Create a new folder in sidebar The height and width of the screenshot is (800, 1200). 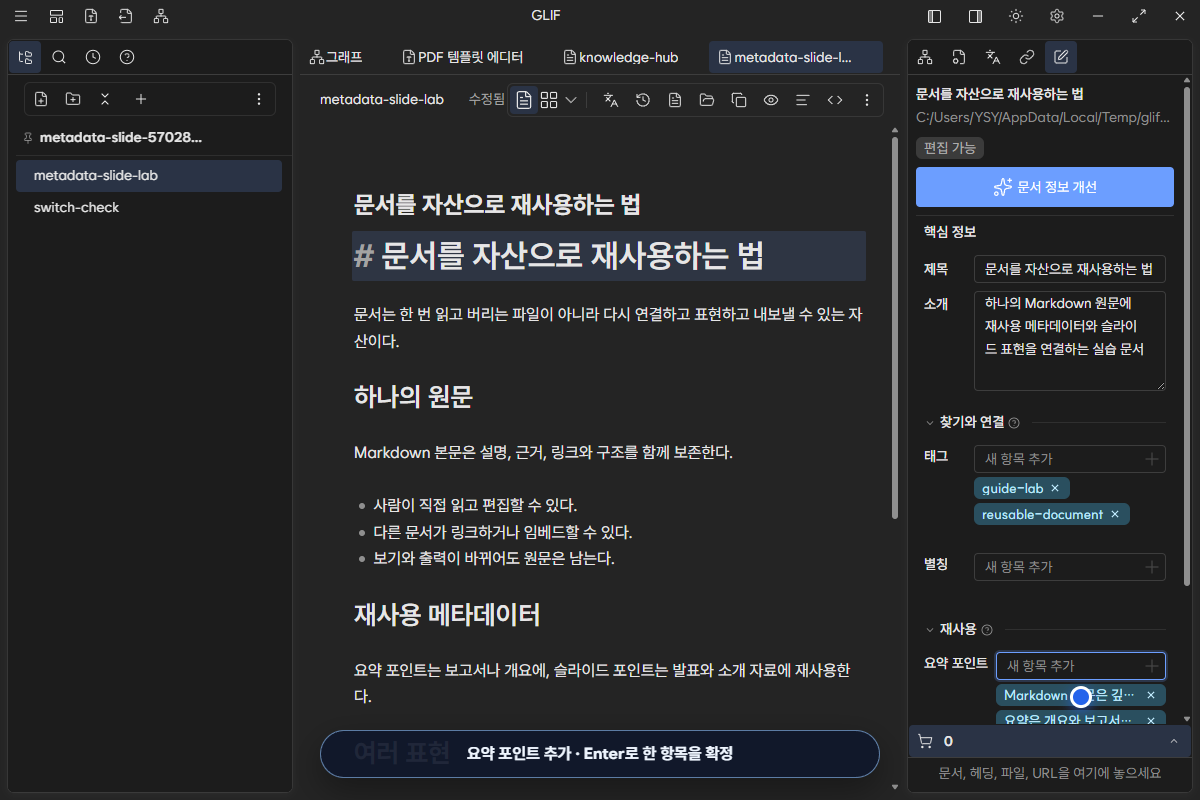click(x=73, y=99)
